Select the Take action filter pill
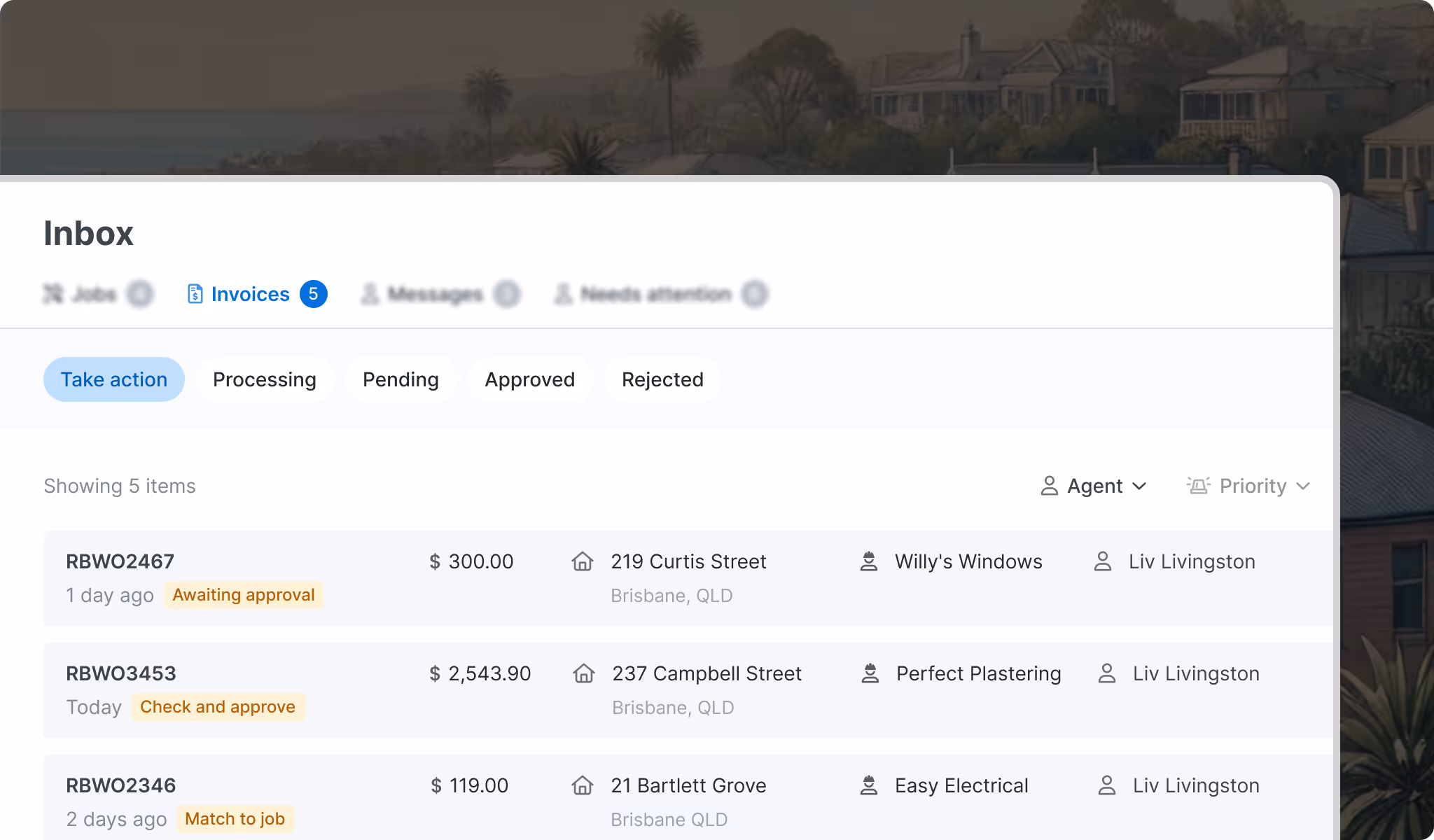 (114, 379)
